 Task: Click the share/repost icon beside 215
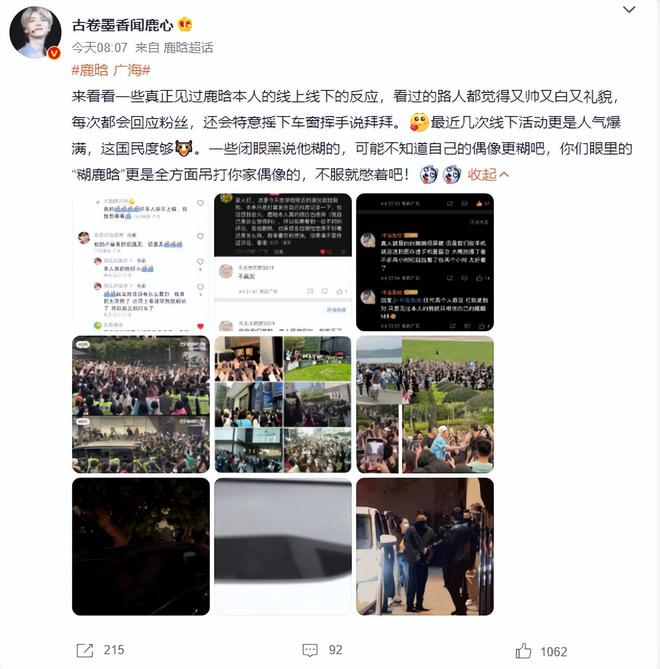84,650
